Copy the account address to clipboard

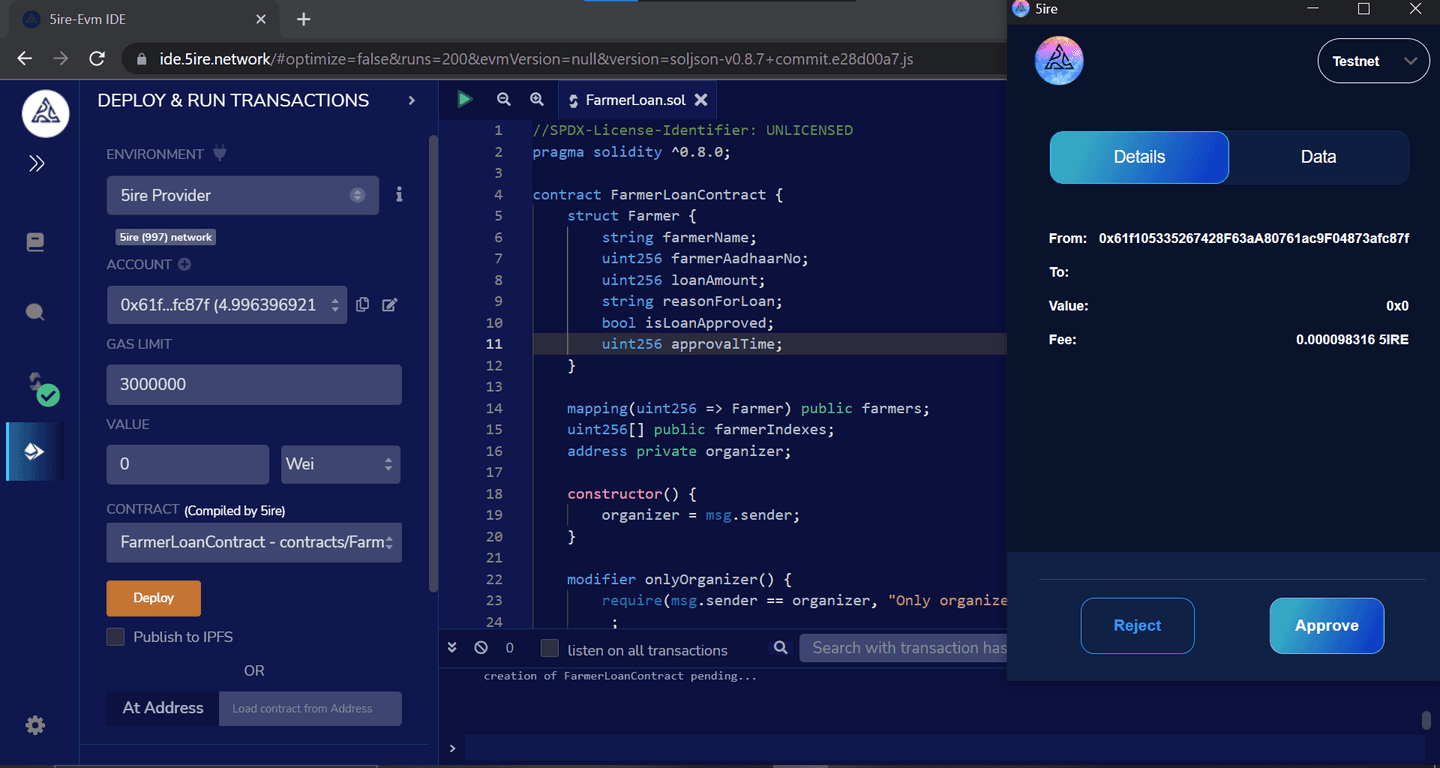pos(363,305)
